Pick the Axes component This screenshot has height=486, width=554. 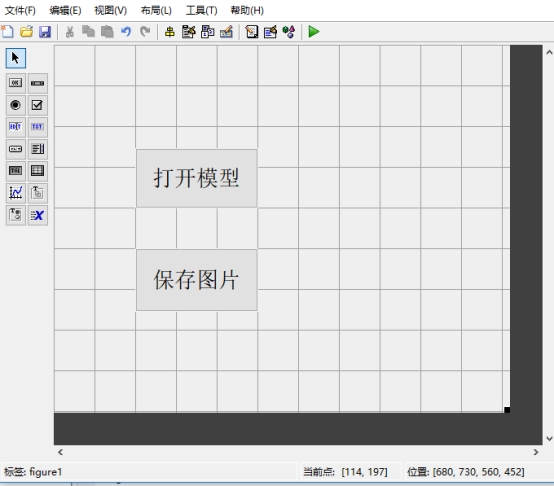click(16, 193)
